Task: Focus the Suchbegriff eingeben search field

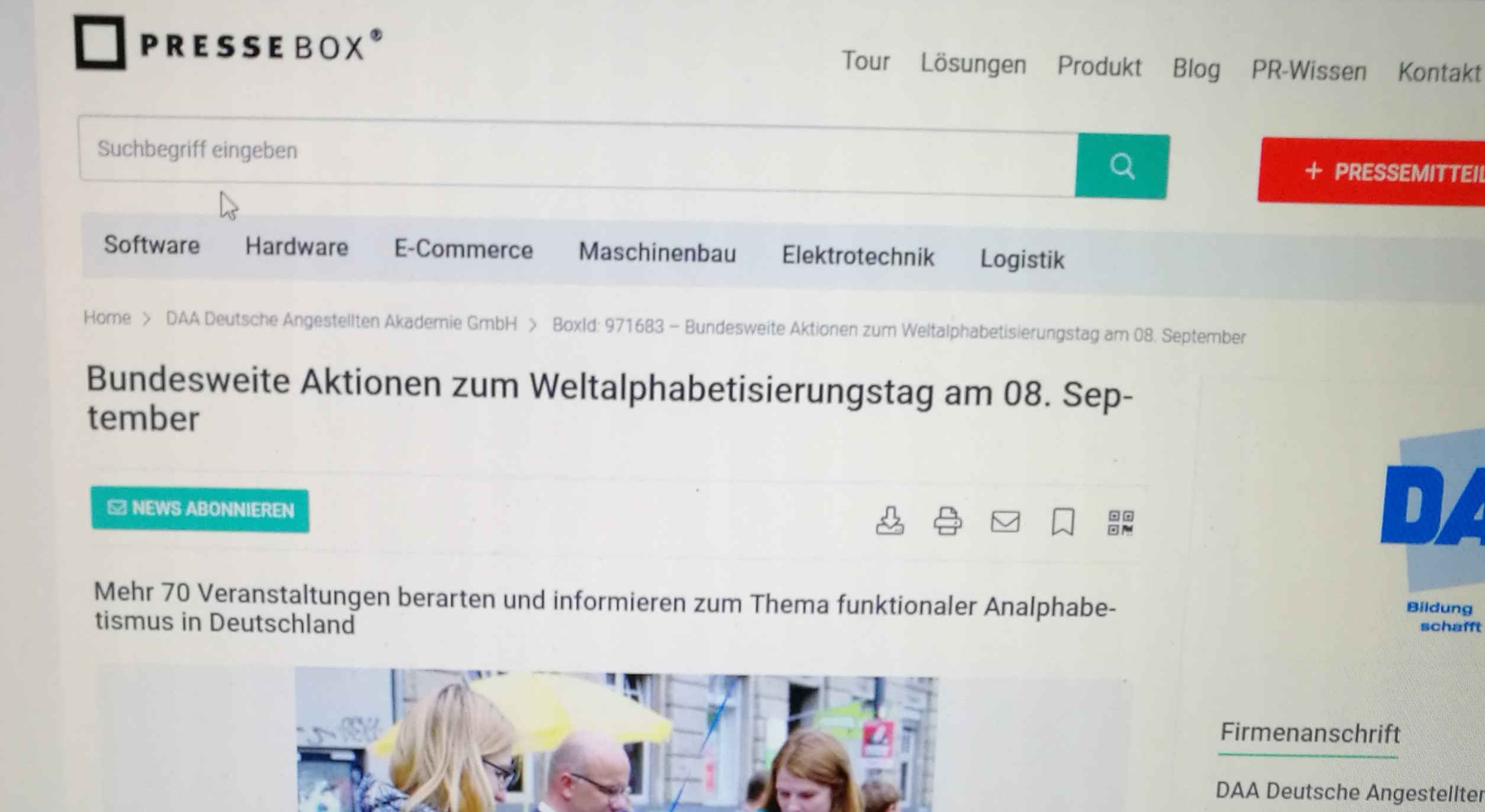Action: click(x=577, y=156)
